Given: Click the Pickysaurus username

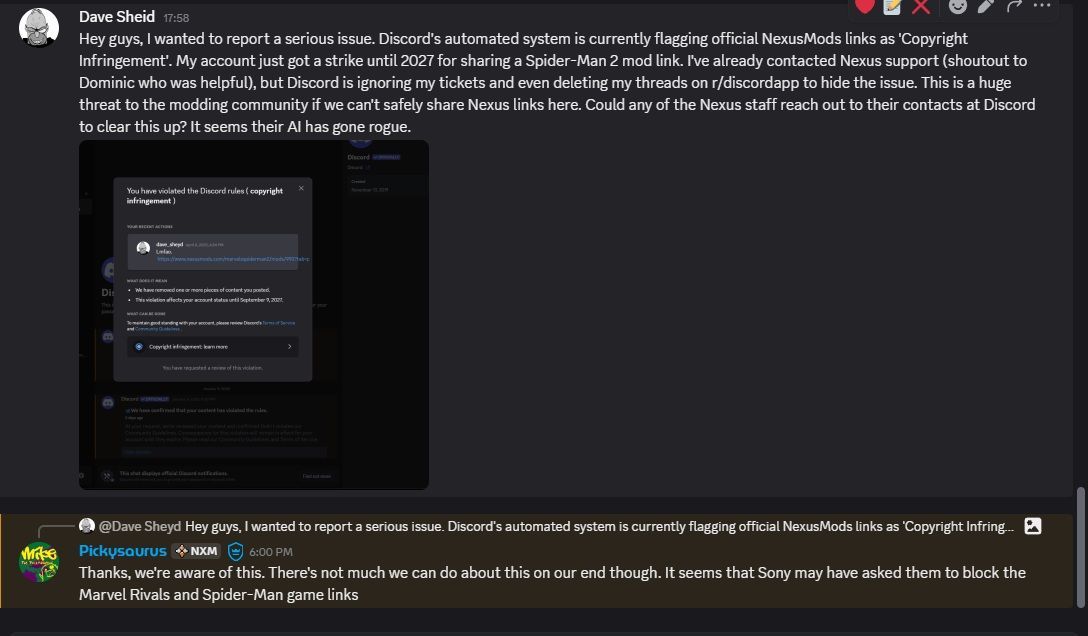Looking at the screenshot, I should click(123, 551).
